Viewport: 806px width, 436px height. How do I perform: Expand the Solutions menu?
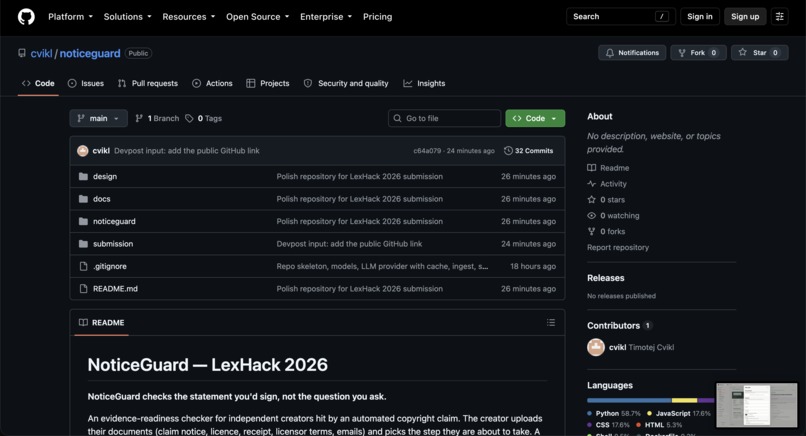click(127, 16)
